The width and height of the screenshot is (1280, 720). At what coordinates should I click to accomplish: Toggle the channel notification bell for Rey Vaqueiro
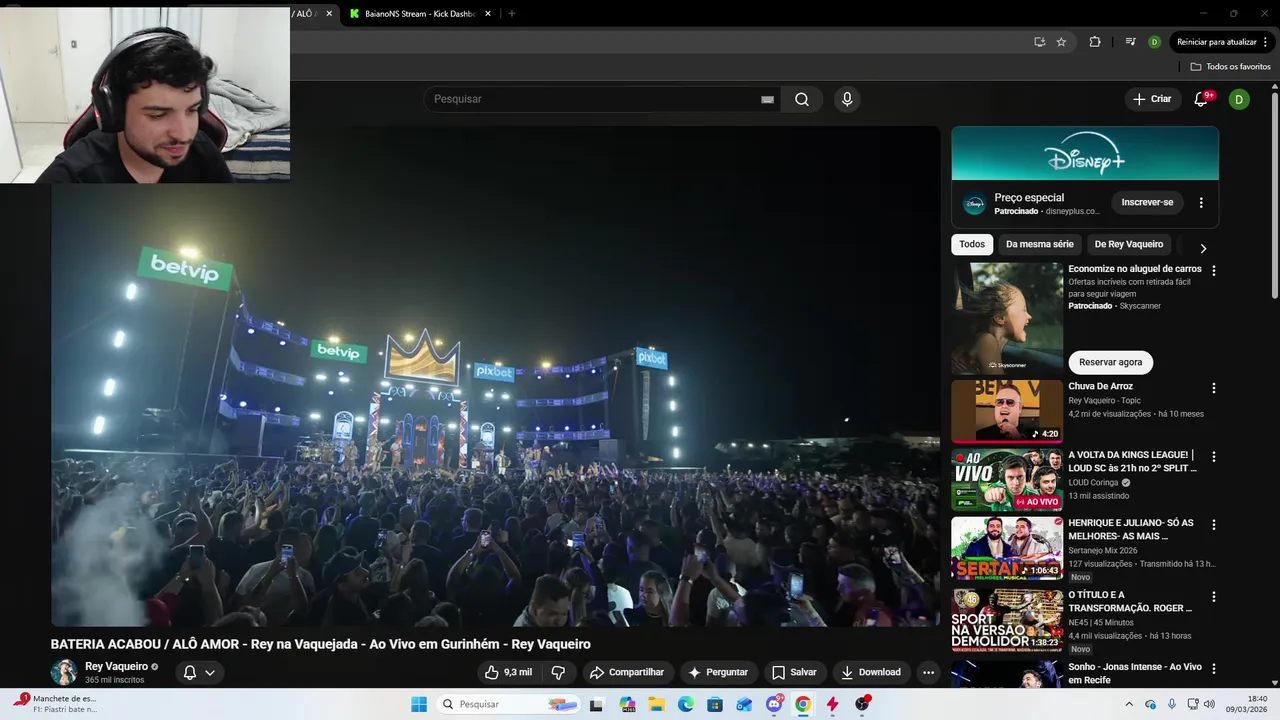[x=190, y=672]
